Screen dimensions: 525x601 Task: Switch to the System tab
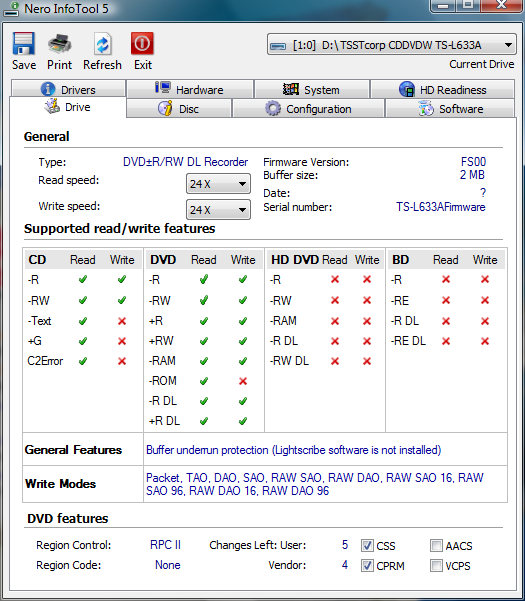point(312,89)
